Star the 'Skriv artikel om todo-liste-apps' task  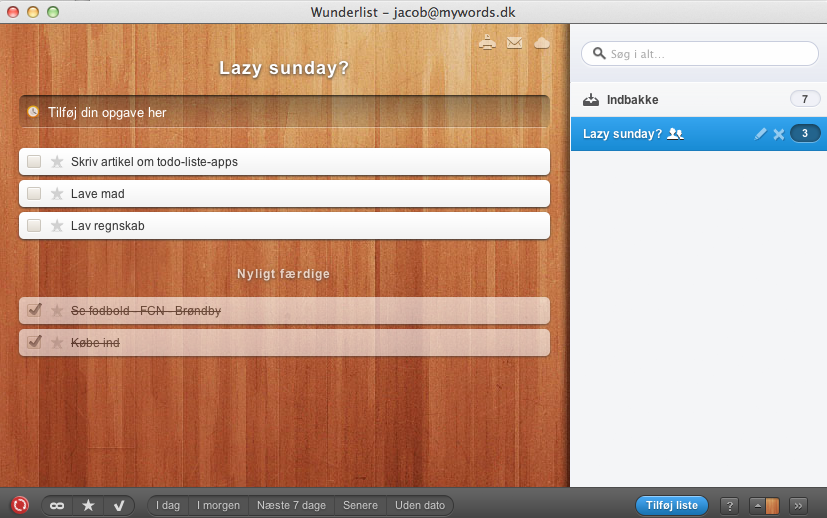(x=57, y=161)
